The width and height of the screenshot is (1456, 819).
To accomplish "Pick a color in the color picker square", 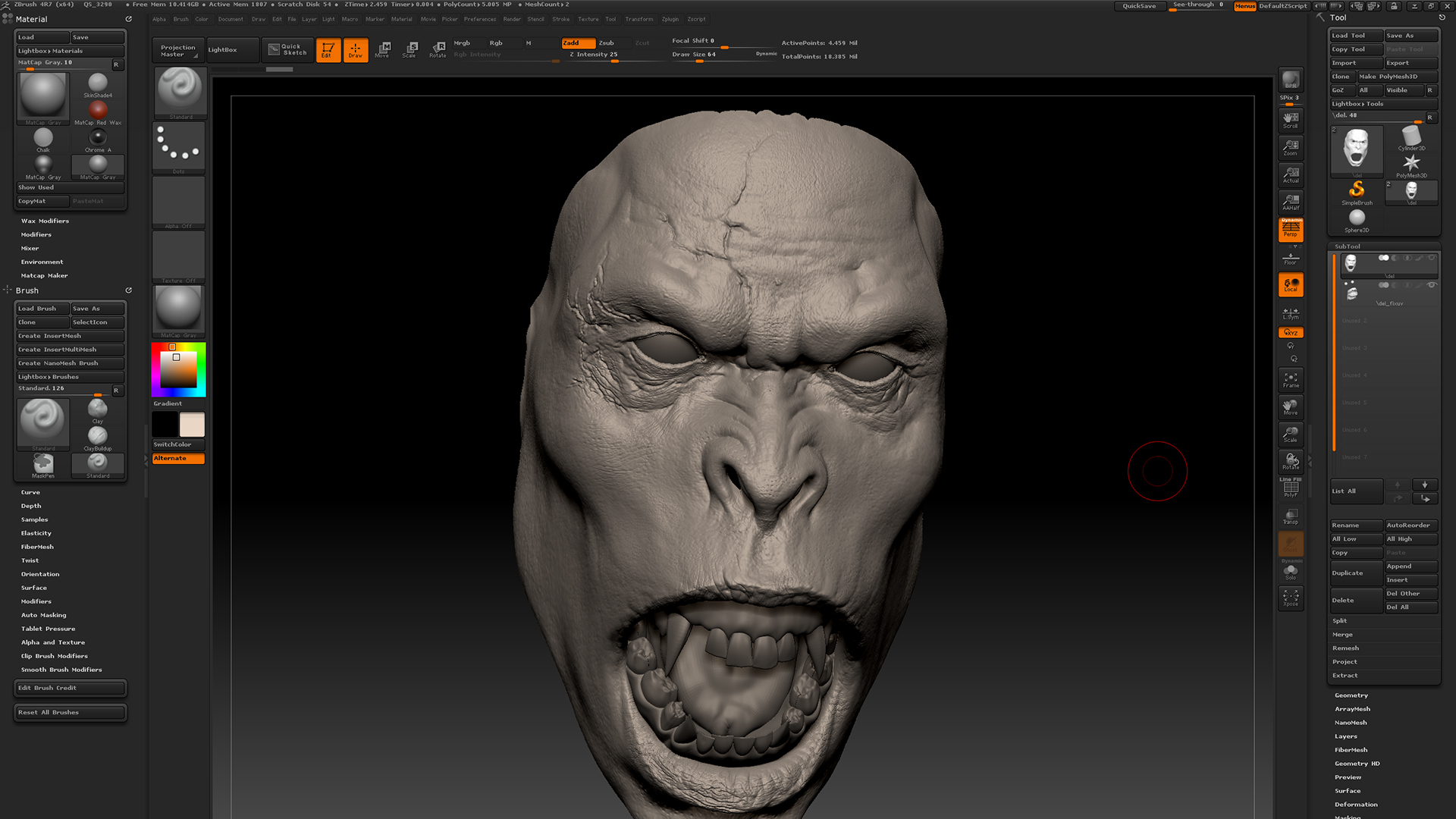I will pos(178,369).
